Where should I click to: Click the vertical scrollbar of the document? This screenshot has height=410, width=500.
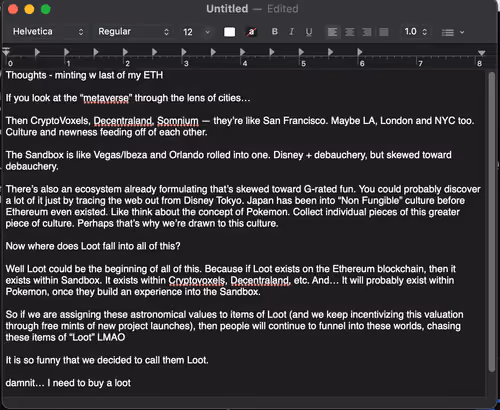492,222
